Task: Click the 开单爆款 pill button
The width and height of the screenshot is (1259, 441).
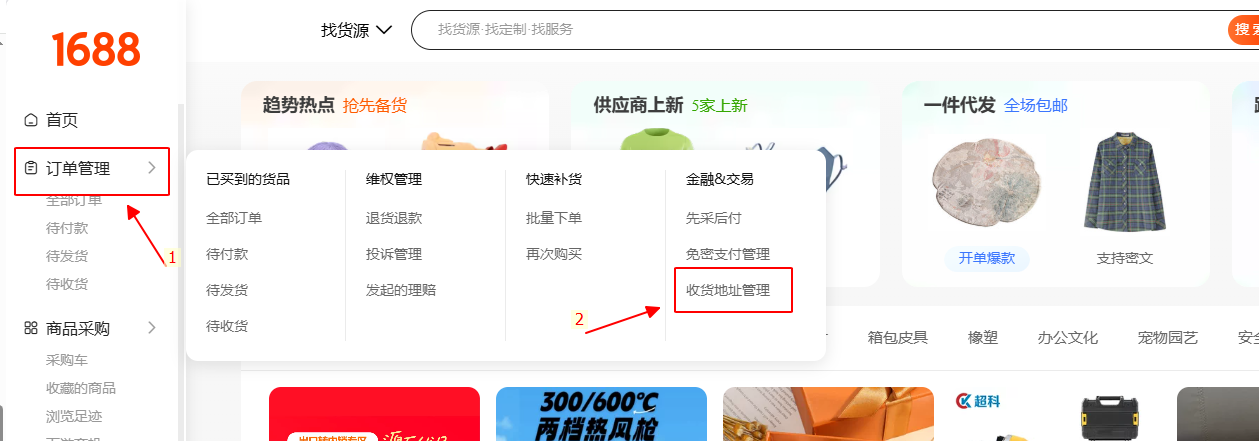Action: [x=987, y=257]
